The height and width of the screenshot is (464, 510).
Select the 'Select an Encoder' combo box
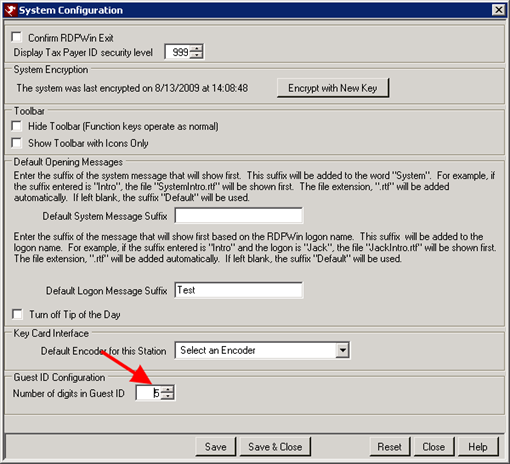(262, 350)
